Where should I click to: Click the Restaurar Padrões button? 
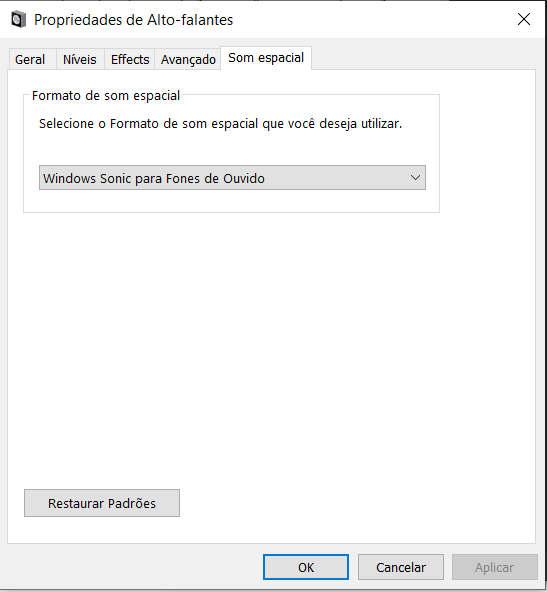102,503
